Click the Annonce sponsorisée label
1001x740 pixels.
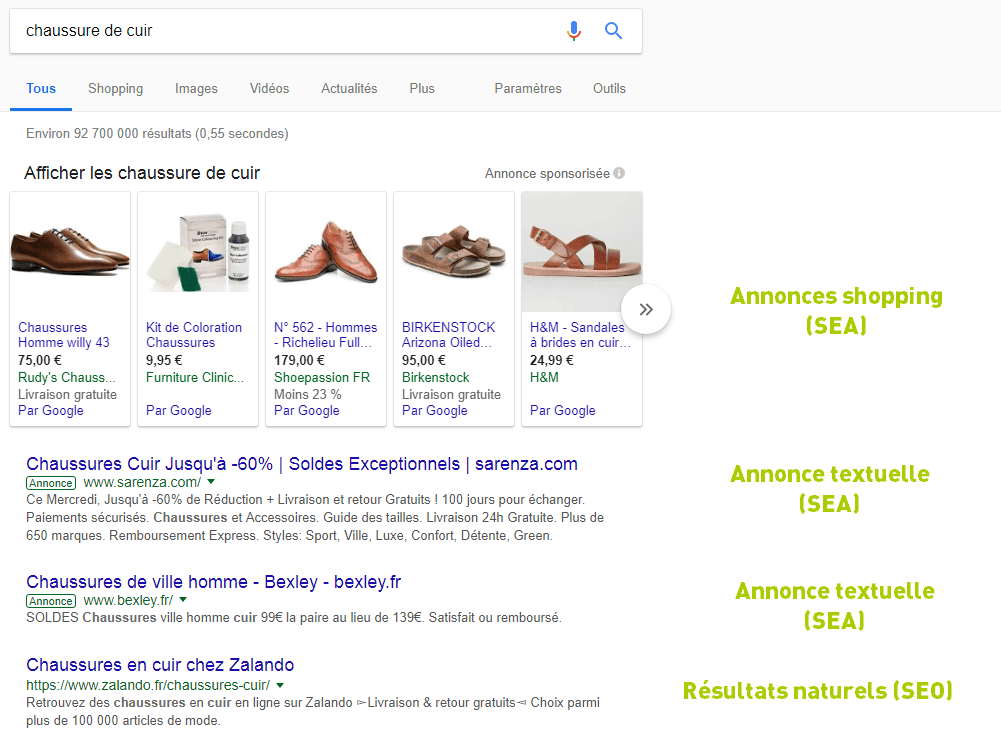[547, 174]
